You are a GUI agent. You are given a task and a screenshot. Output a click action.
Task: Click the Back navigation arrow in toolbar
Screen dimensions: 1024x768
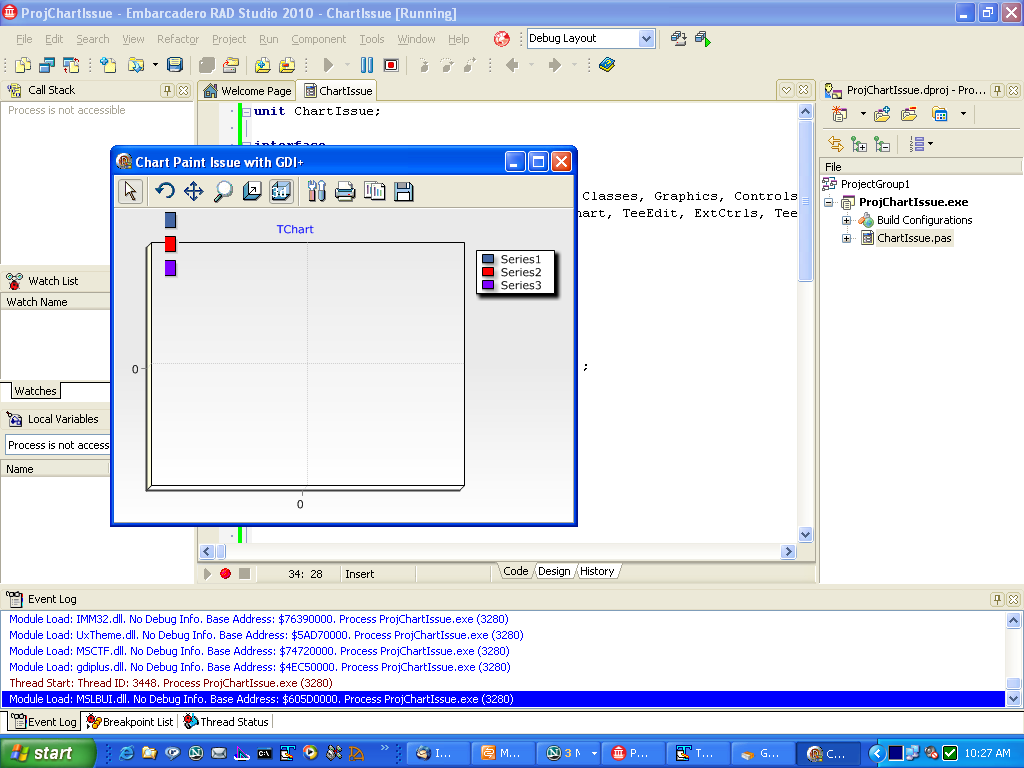click(512, 65)
